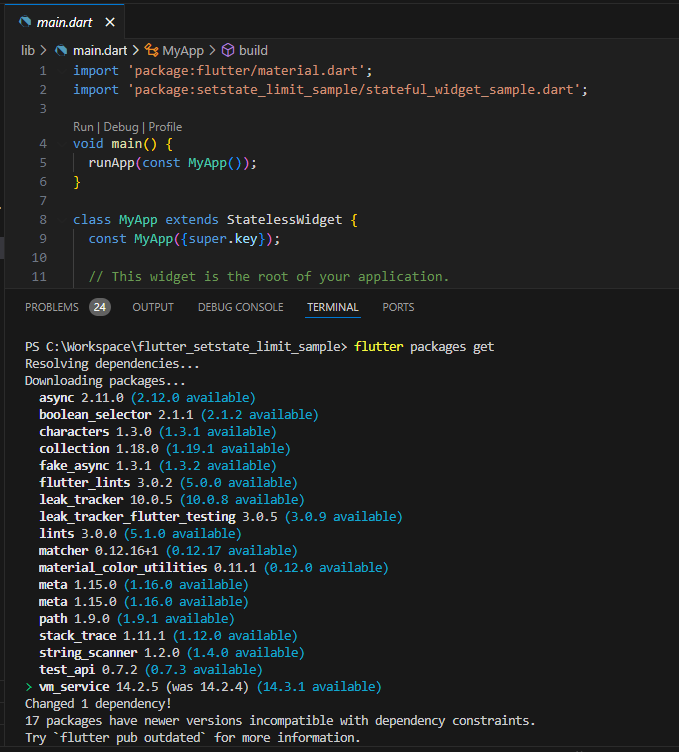This screenshot has height=752, width=679.
Task: Open the DEBUG CONSOLE tab
Action: coord(241,307)
